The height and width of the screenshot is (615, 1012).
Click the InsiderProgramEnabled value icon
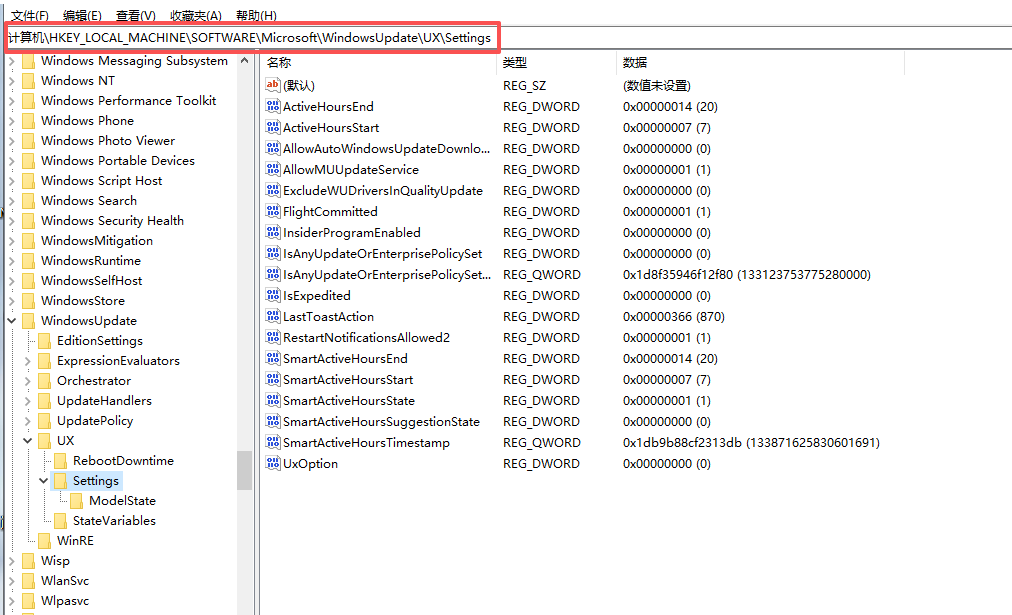point(273,232)
